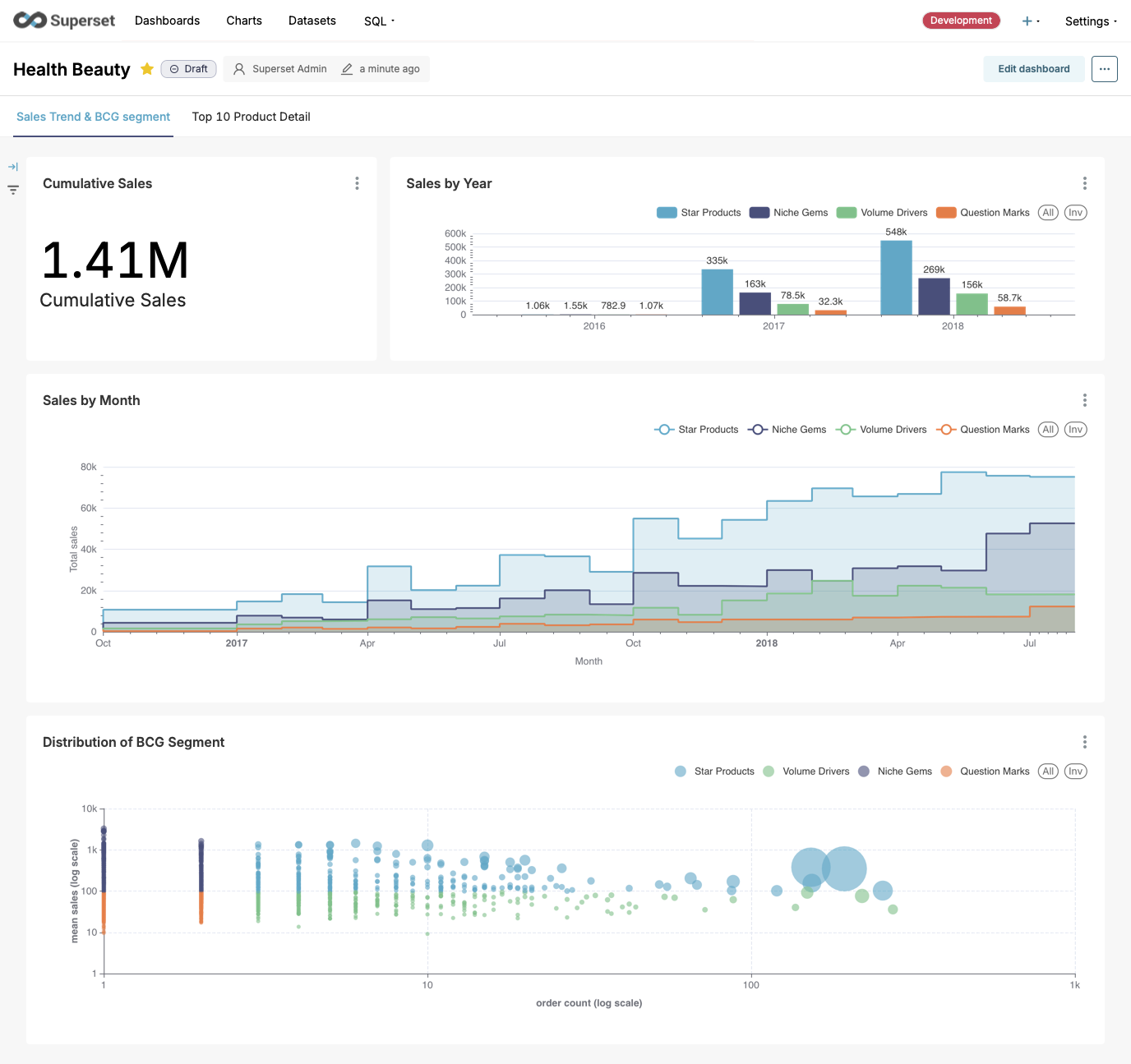The width and height of the screenshot is (1131, 1064).
Task: Toggle Niche Gems series in Sales by Year
Action: pyautogui.click(x=789, y=213)
